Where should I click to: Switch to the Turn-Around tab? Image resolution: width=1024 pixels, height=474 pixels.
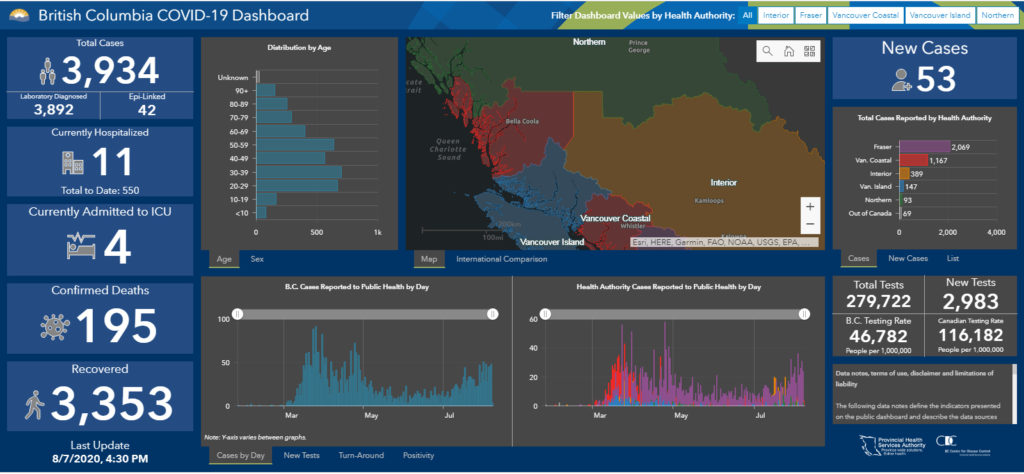coord(360,455)
